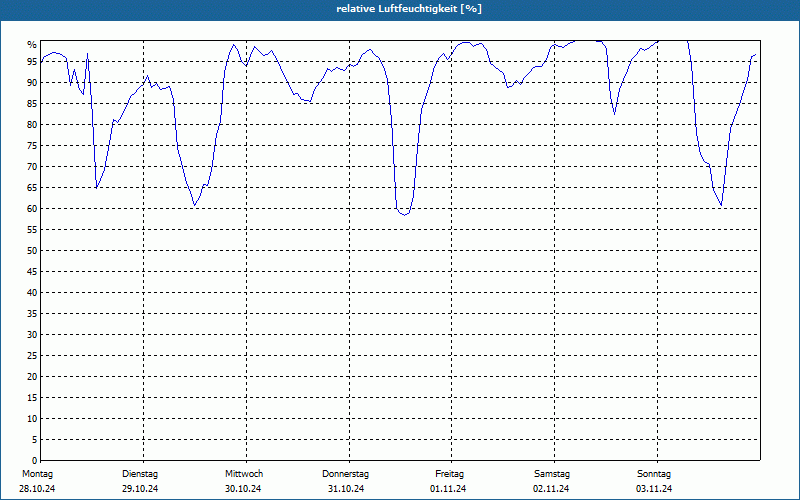This screenshot has height=500, width=800.
Task: Click the date '03.11.24'
Action: [x=654, y=489]
